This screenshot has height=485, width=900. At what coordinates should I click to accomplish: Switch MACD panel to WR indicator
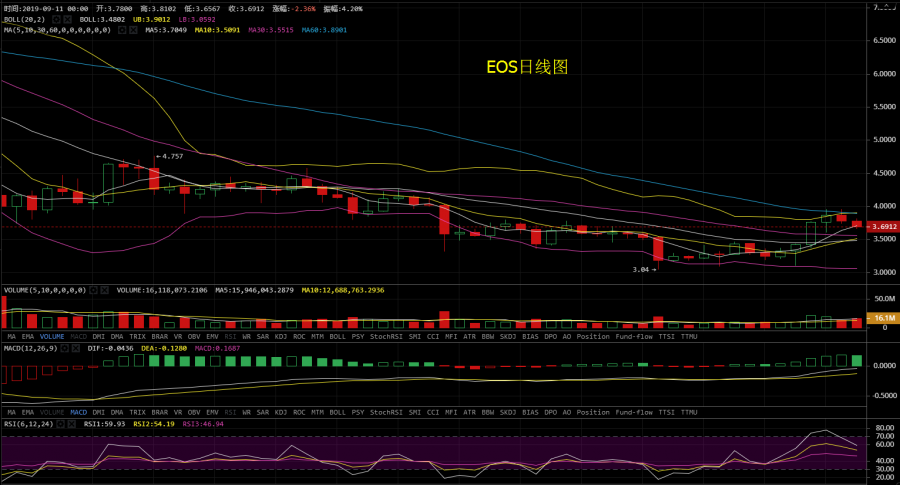click(246, 413)
